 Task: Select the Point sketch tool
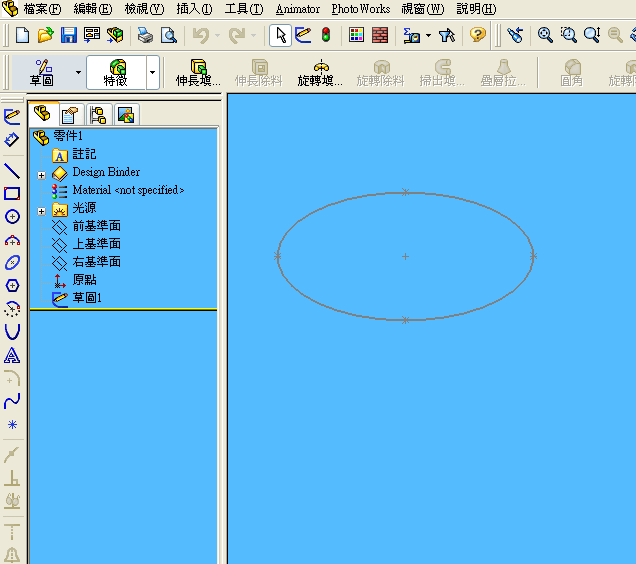click(12, 425)
